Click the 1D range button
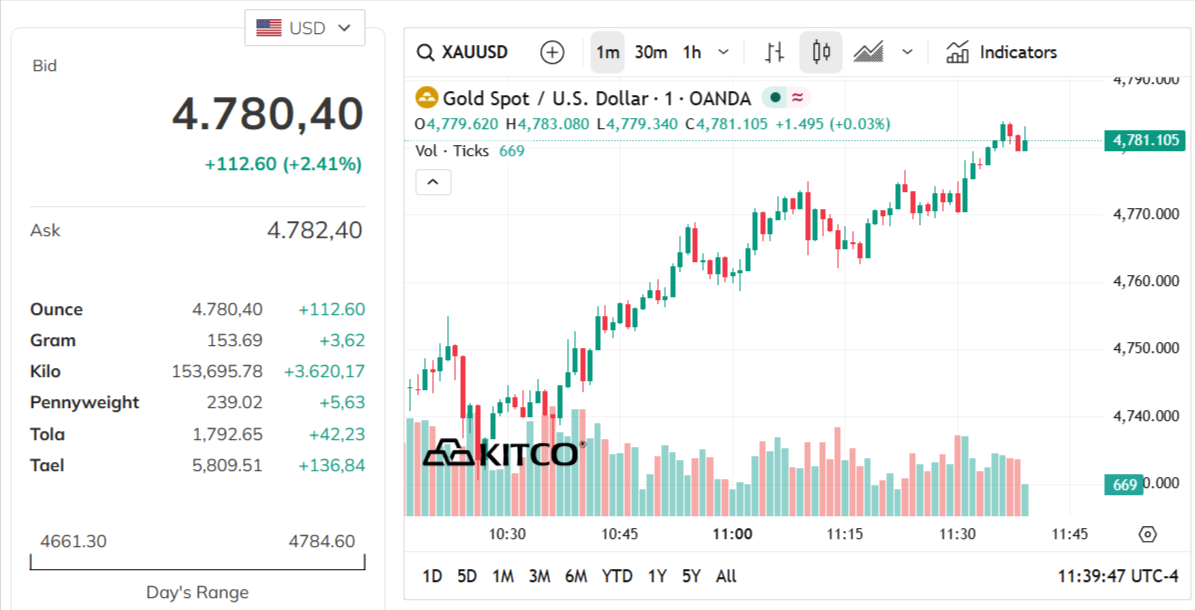Viewport: 1195px width, 610px height. click(432, 576)
